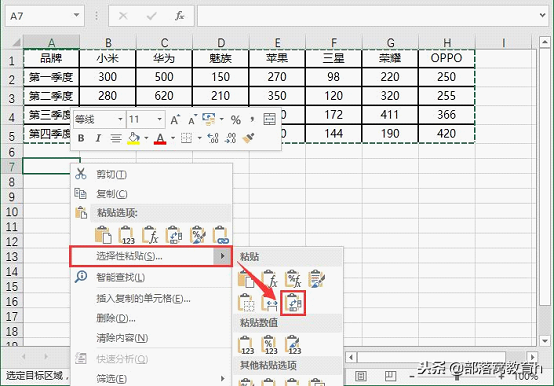This screenshot has width=554, height=386.
Task: Toggle Italic in the mini toolbar
Action: click(98, 138)
